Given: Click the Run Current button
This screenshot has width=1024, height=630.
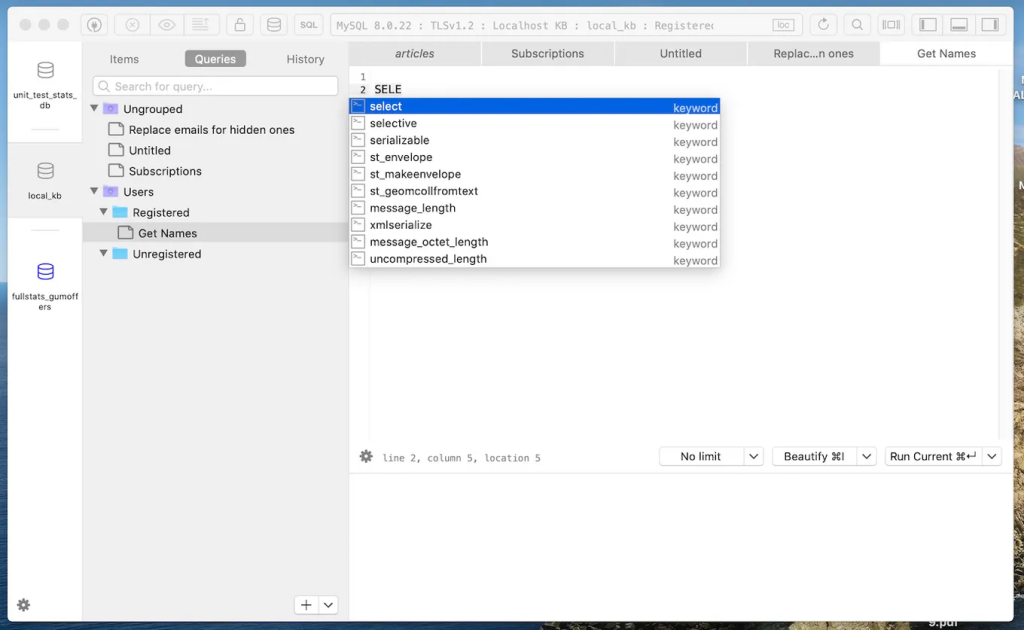Looking at the screenshot, I should [932, 456].
